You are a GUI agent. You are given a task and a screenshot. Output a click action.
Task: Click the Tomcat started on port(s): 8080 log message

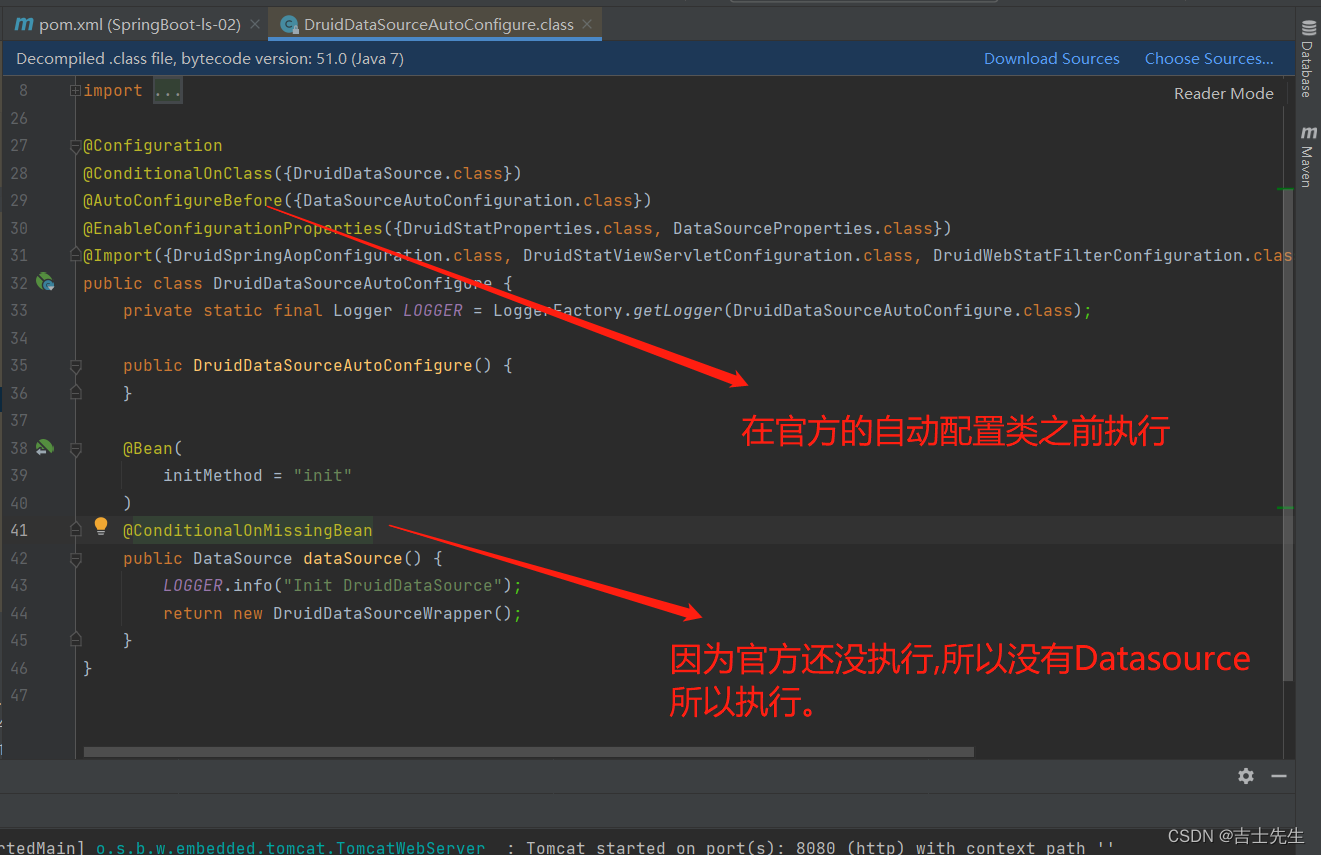click(x=820, y=847)
